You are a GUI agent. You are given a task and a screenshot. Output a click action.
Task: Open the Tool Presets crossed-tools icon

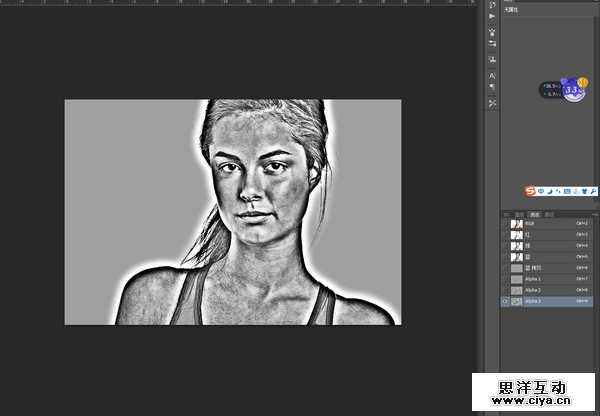(x=493, y=103)
